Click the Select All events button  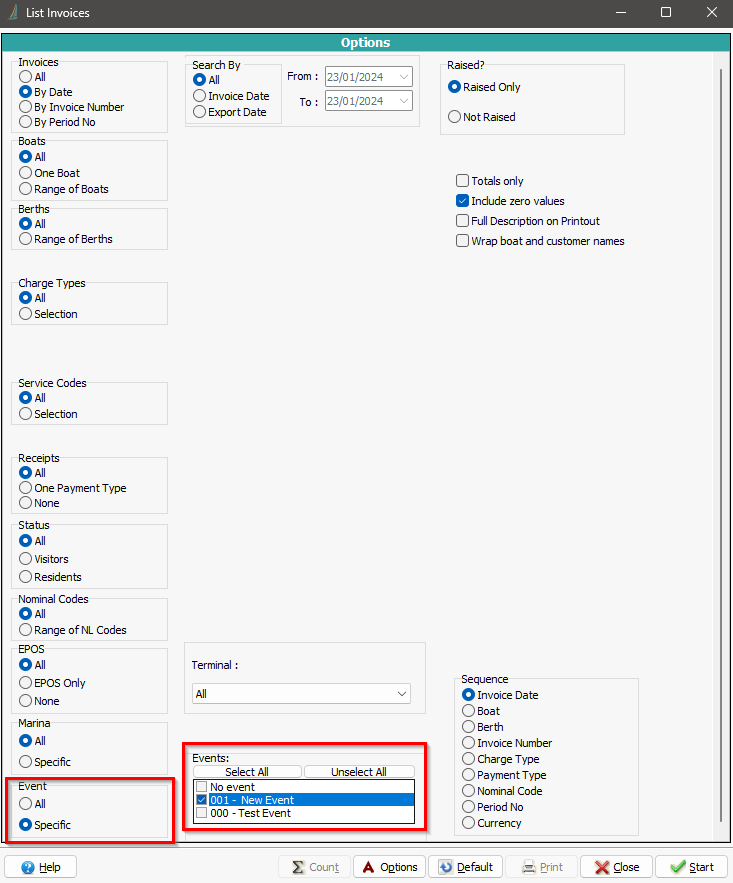click(x=246, y=772)
